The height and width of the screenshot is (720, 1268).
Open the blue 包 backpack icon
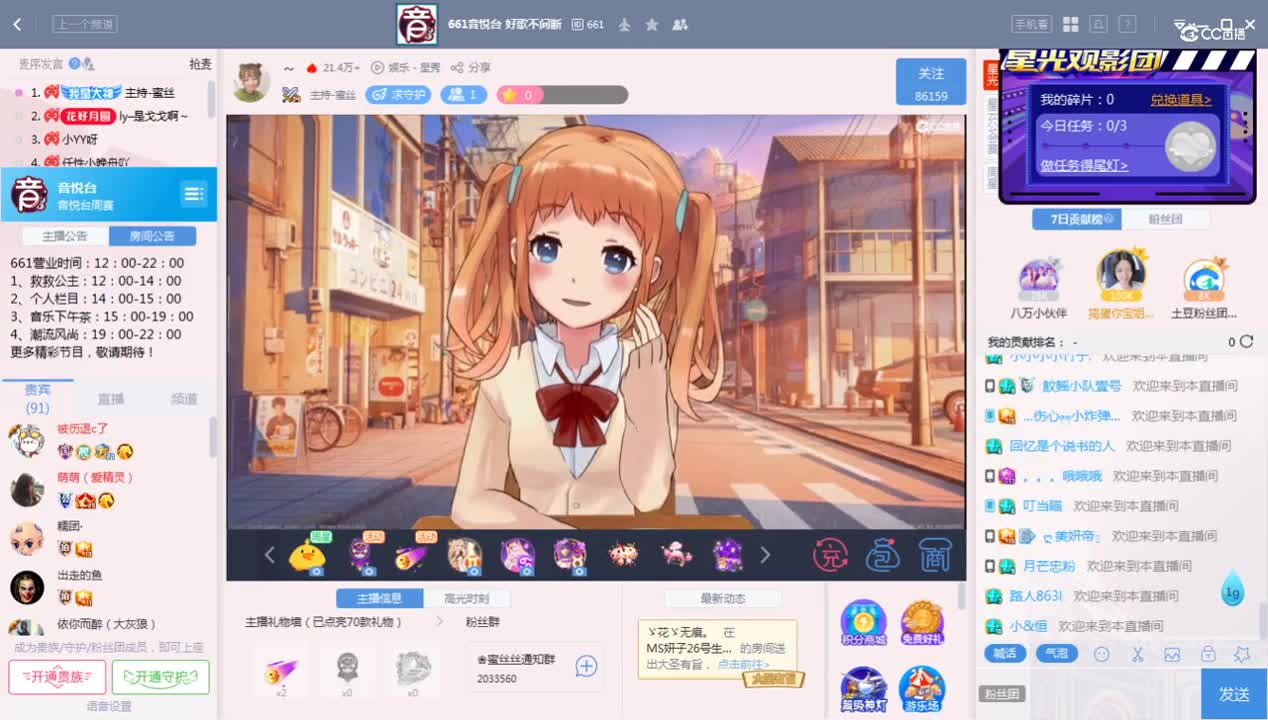[x=882, y=555]
